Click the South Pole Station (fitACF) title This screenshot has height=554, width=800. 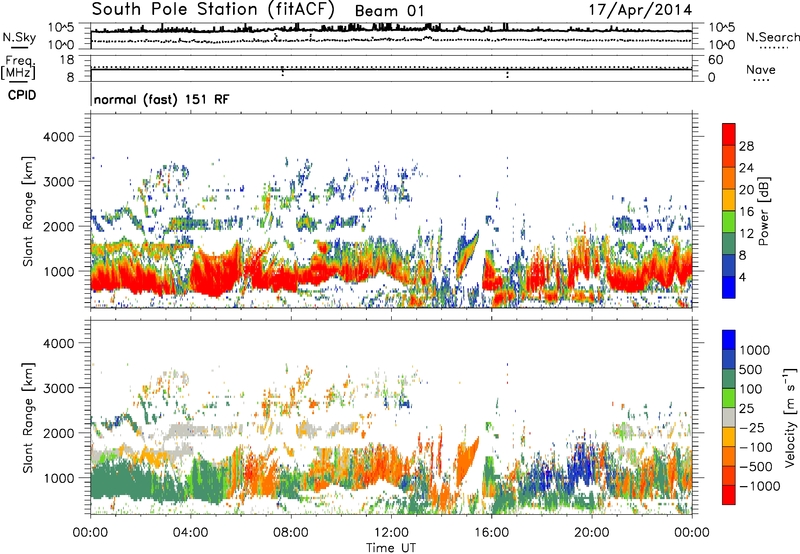213,10
